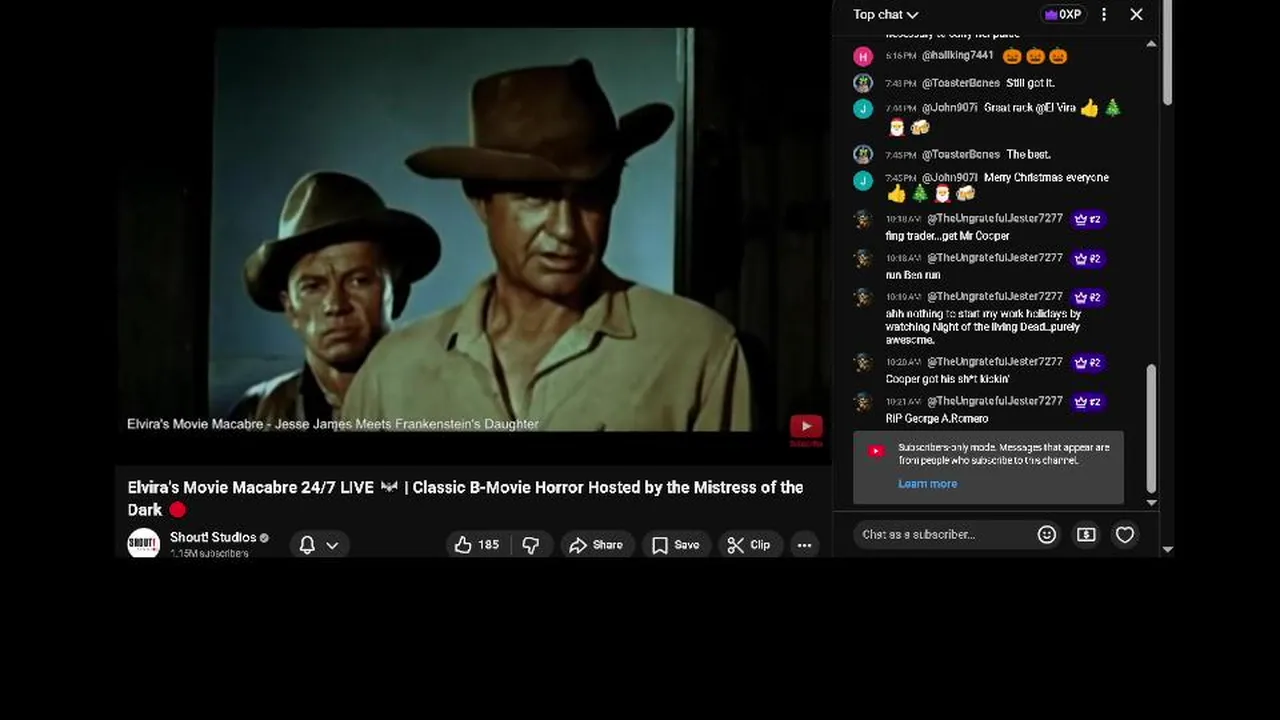Open more video actions menu

(804, 545)
